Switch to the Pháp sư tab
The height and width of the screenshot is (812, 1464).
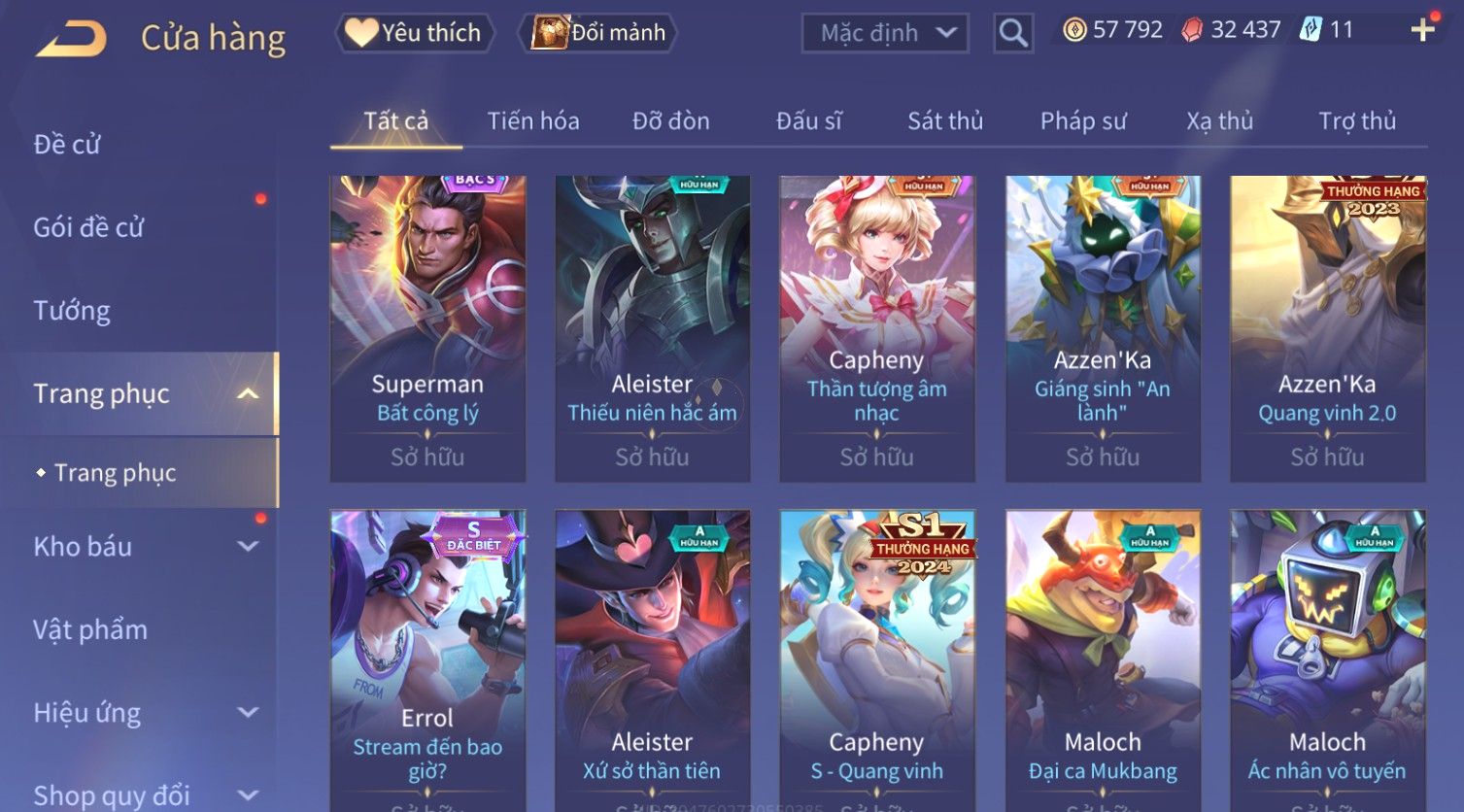pos(1083,121)
